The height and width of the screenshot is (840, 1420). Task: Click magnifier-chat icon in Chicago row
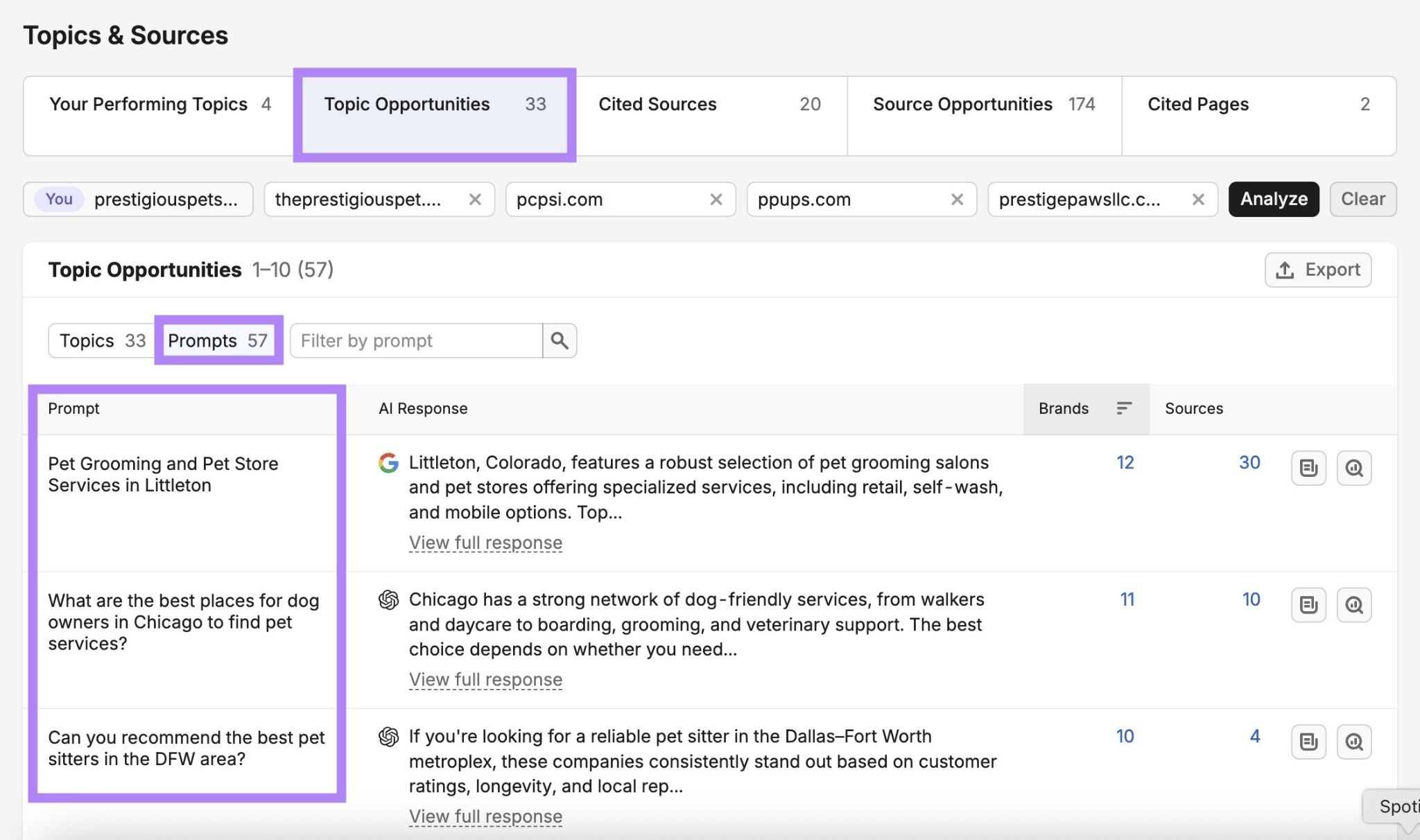(x=1354, y=605)
